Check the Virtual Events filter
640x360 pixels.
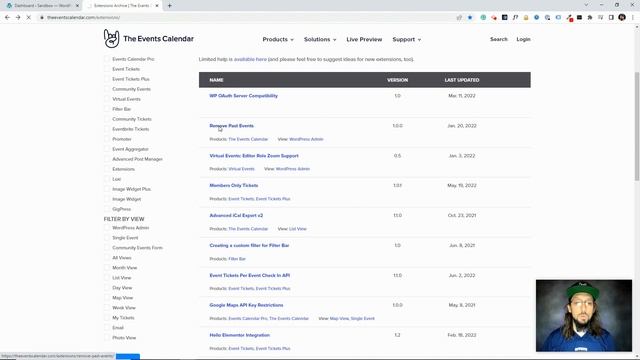pyautogui.click(x=107, y=99)
